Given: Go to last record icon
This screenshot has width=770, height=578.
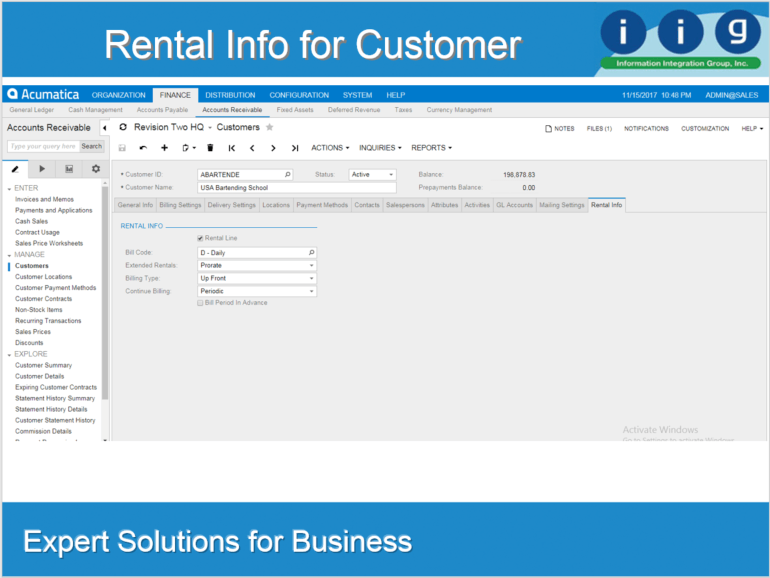Looking at the screenshot, I should 295,148.
